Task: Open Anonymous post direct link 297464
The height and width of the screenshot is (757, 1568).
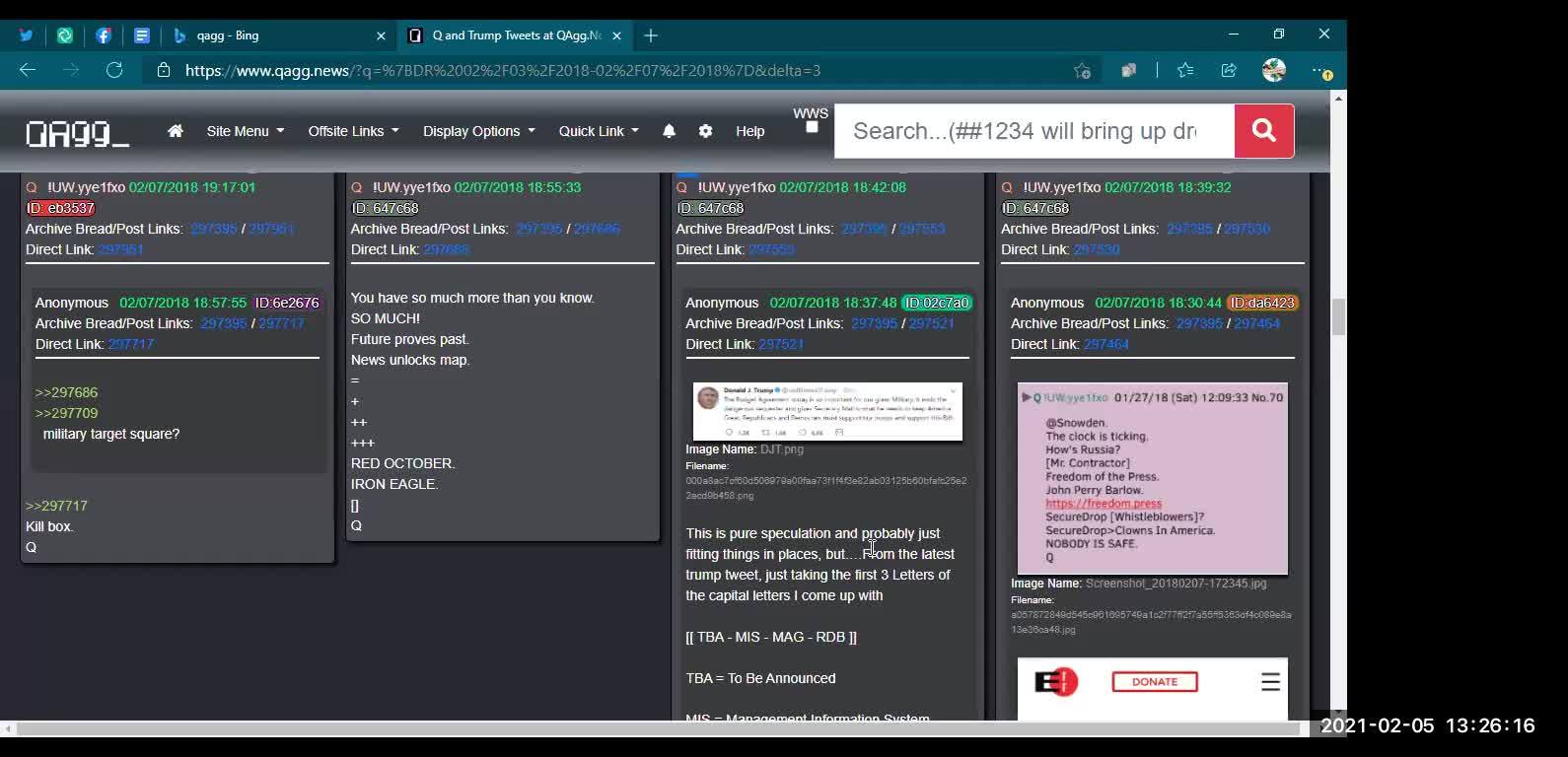Action: point(1106,344)
